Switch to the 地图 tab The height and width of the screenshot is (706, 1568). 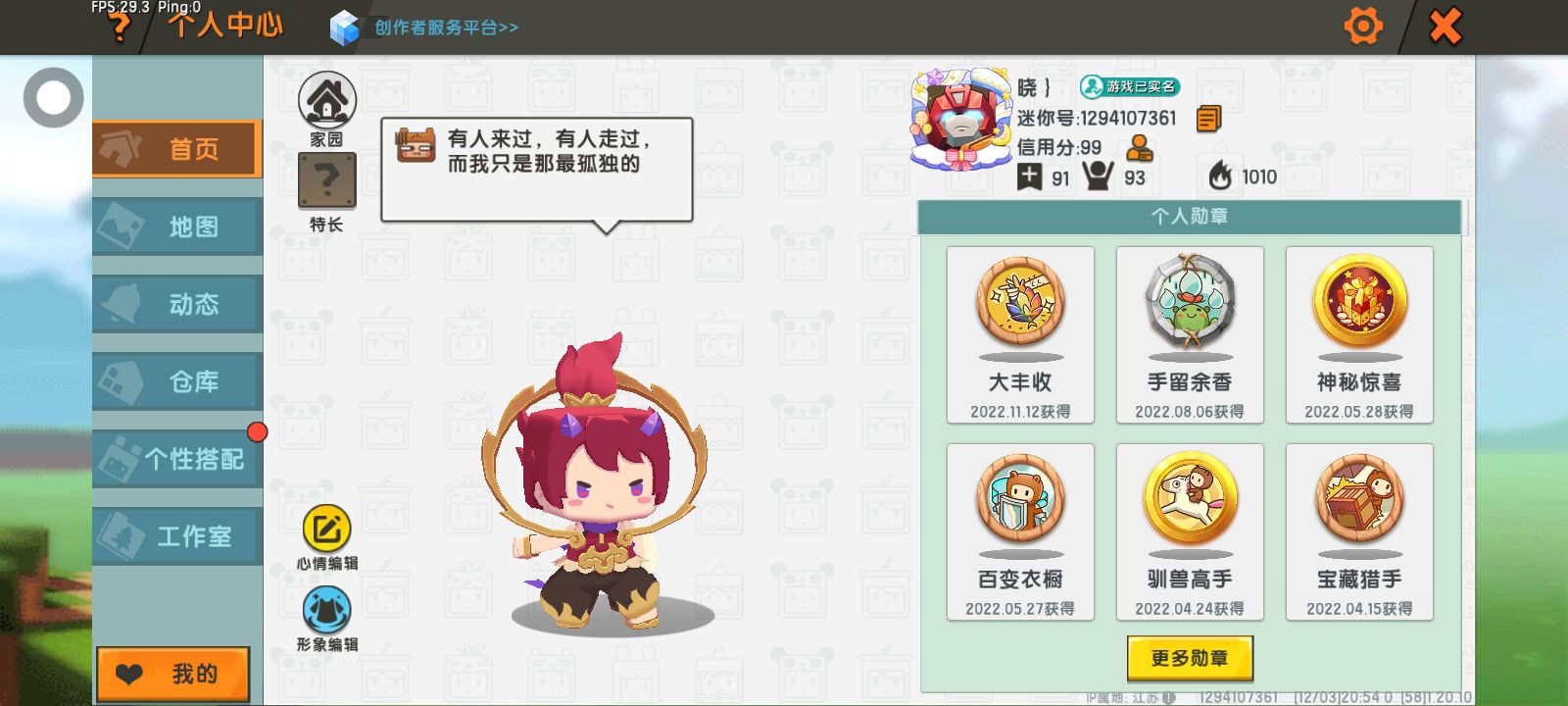[177, 227]
